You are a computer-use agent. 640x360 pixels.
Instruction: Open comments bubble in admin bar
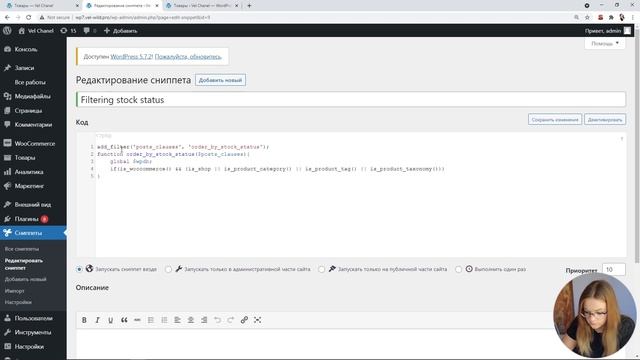[90, 31]
